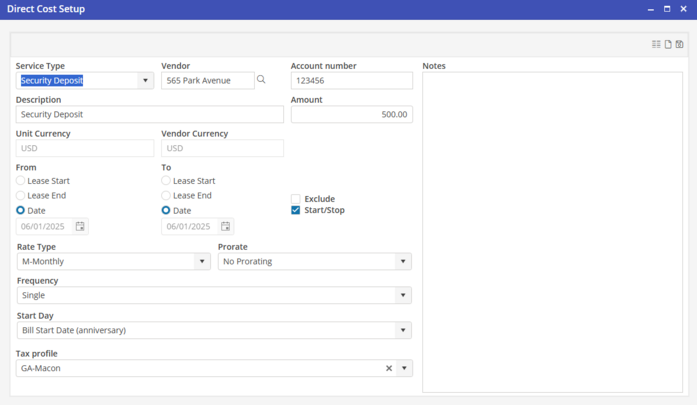697x405 pixels.
Task: Click the save disk icon
Action: pyautogui.click(x=680, y=44)
